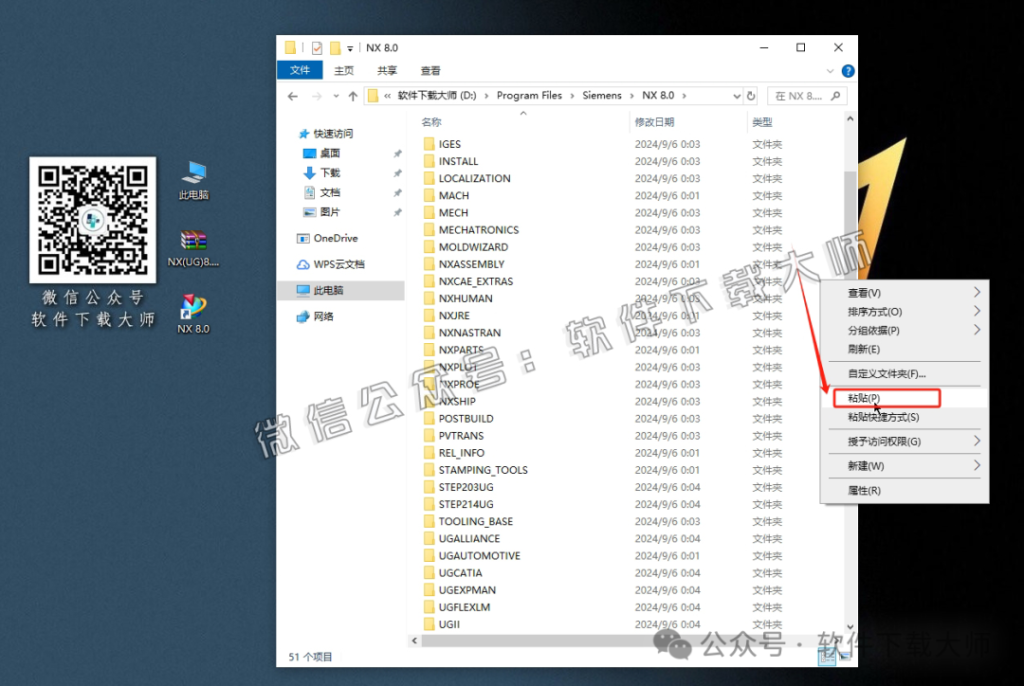Switch to the 查看 ribbon tab
Screen dimensions: 1024x686
(430, 71)
